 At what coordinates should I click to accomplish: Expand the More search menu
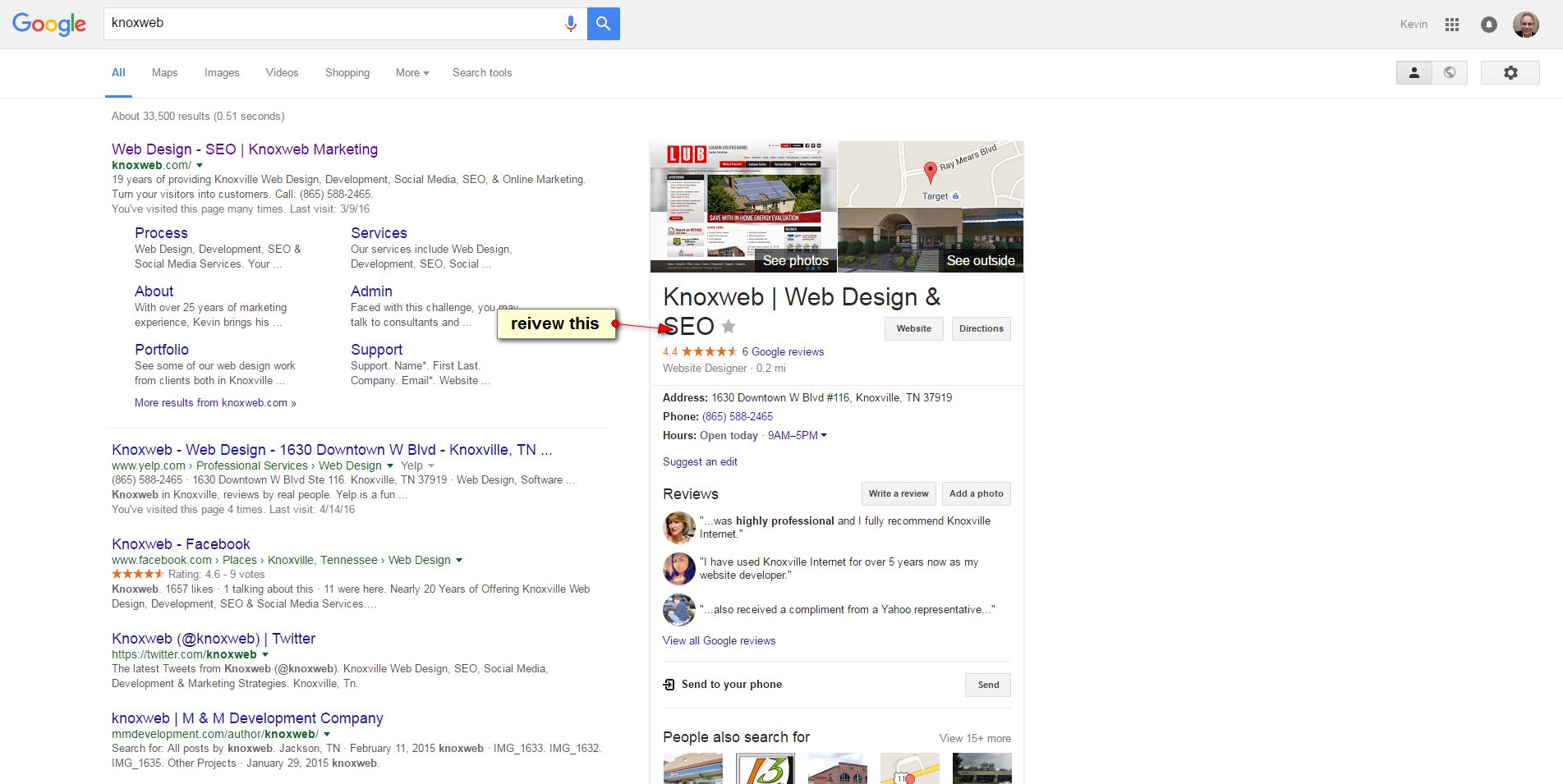coord(412,73)
